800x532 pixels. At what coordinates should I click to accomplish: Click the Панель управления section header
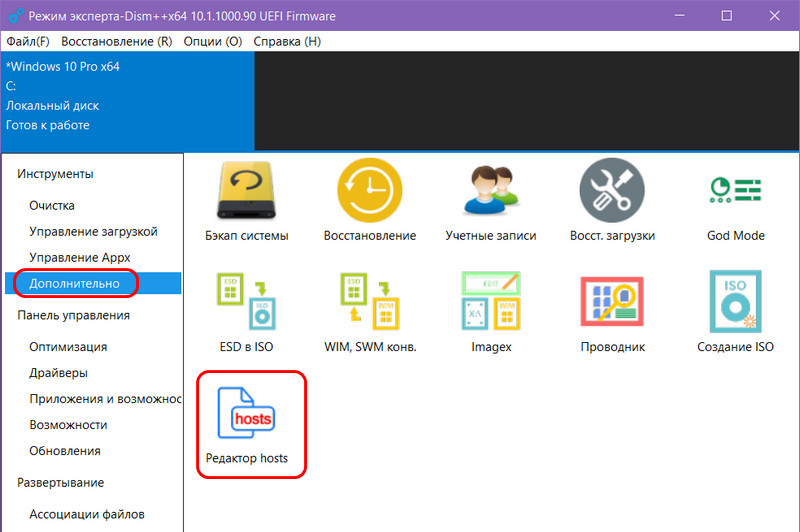73,315
